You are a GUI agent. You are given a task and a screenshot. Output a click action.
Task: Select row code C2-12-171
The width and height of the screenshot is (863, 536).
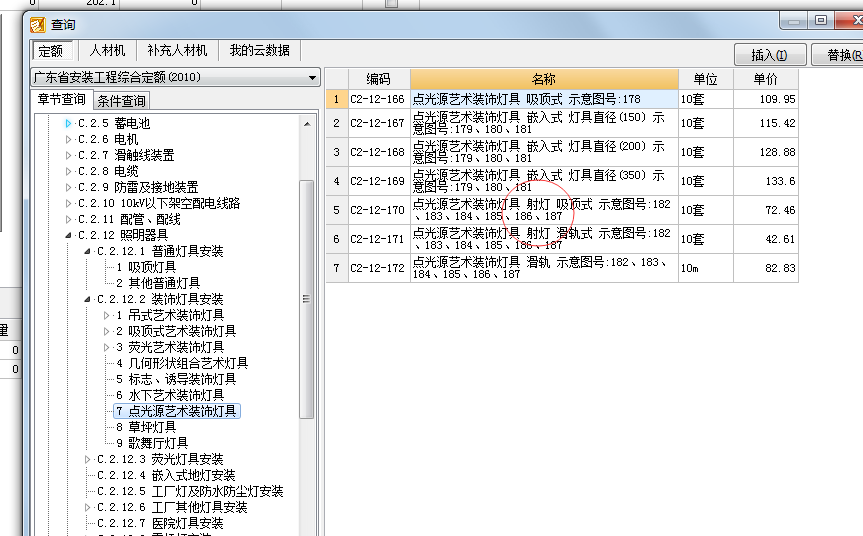coord(378,239)
